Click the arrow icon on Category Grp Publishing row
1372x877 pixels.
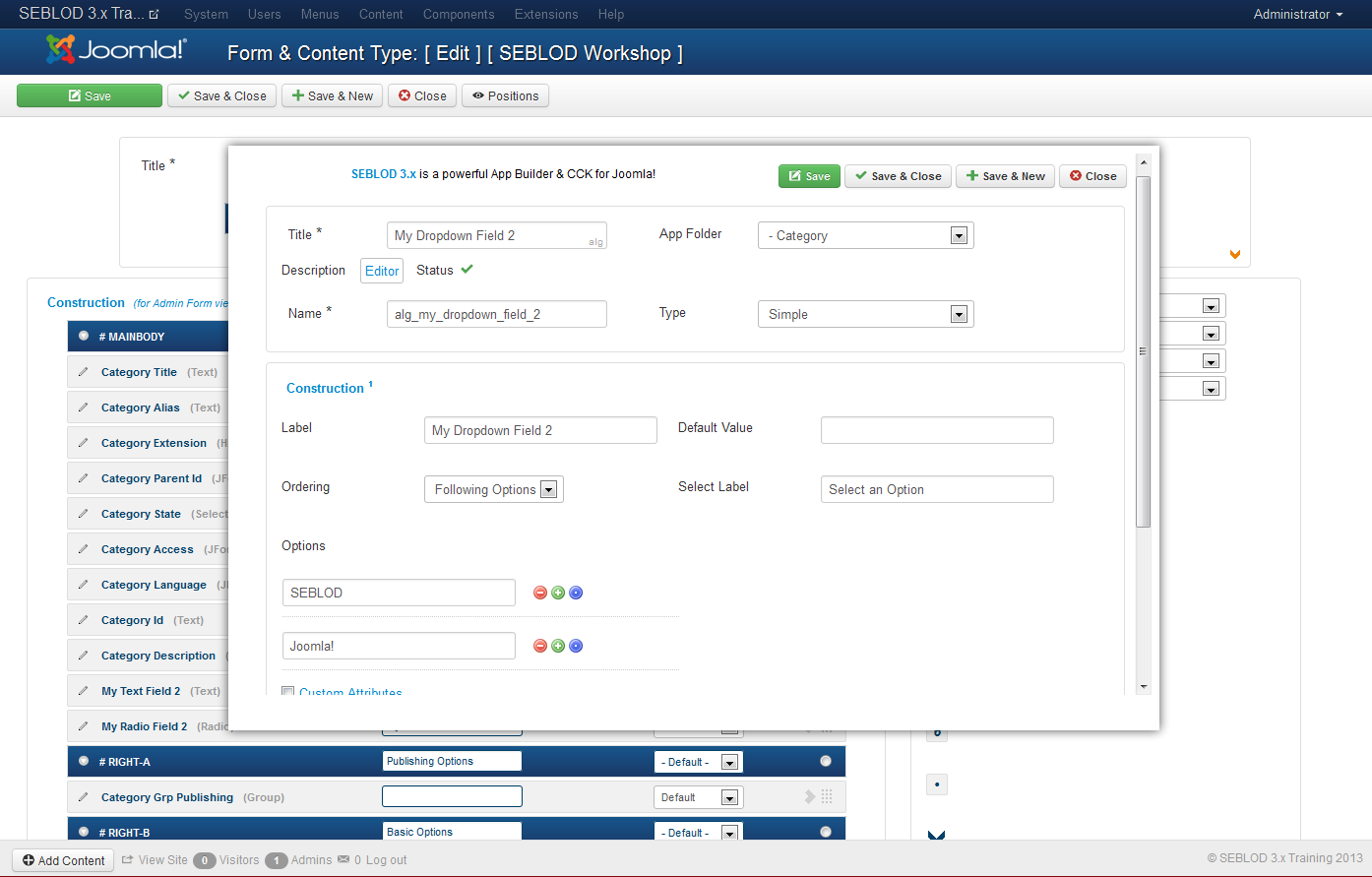[x=810, y=797]
